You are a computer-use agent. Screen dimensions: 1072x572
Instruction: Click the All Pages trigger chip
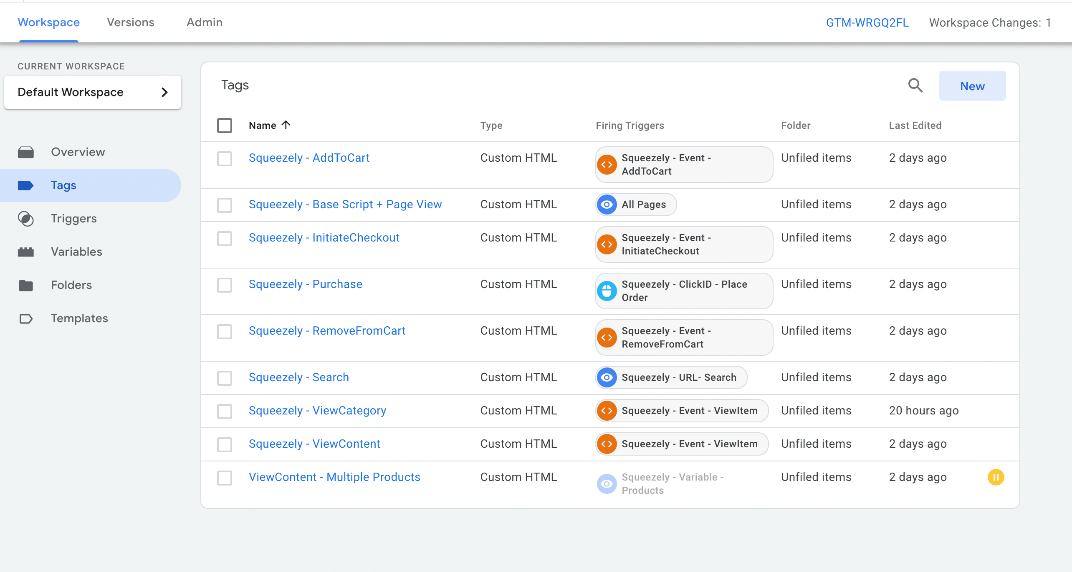click(636, 205)
